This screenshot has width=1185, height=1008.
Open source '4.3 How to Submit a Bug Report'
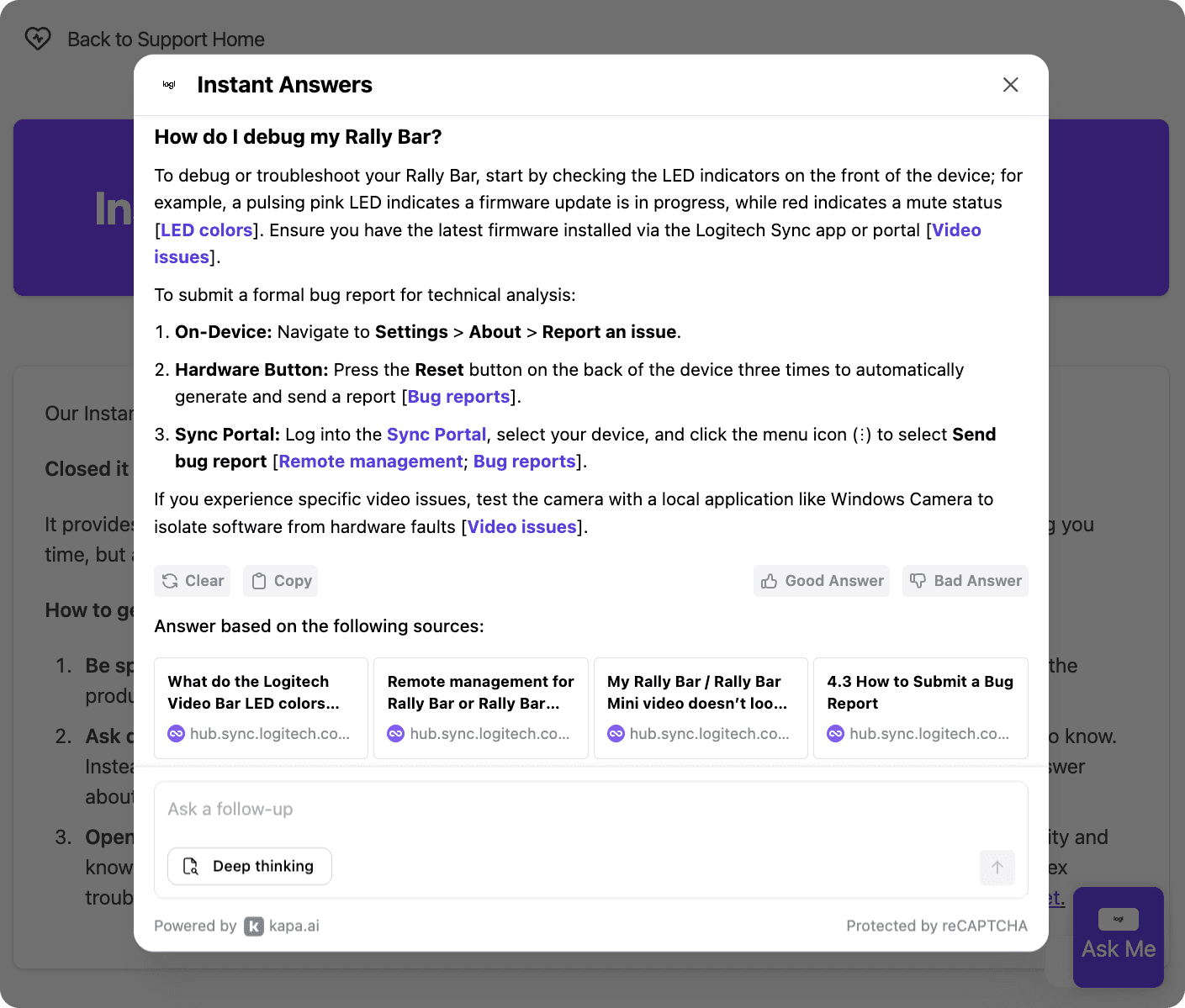pos(921,708)
